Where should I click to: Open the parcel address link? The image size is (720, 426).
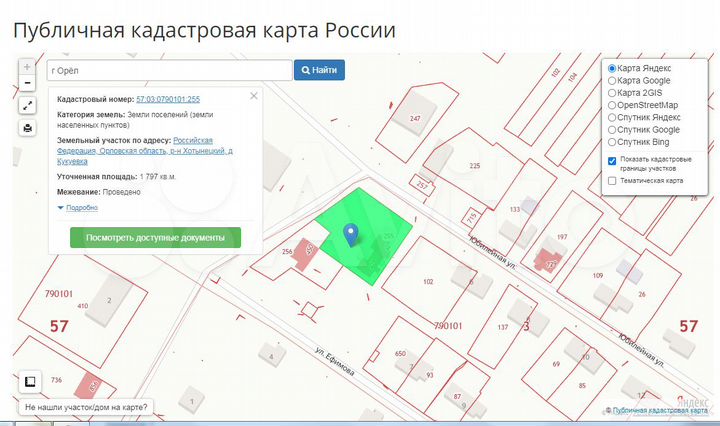[145, 151]
